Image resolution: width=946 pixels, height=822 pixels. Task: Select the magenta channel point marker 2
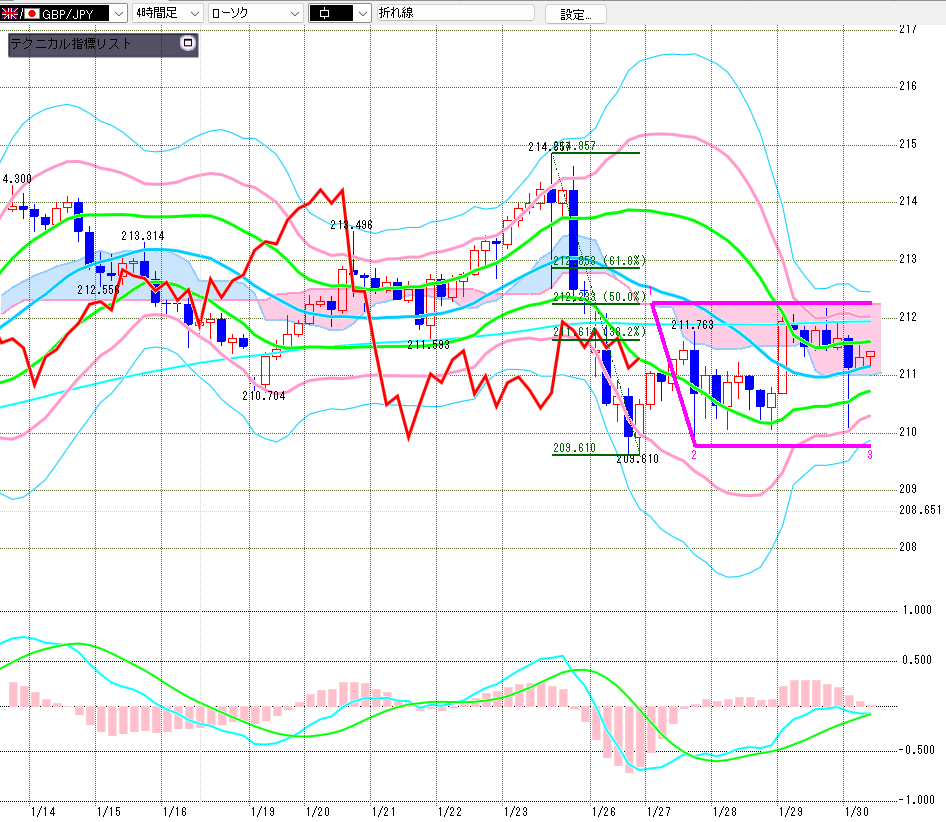[x=694, y=455]
